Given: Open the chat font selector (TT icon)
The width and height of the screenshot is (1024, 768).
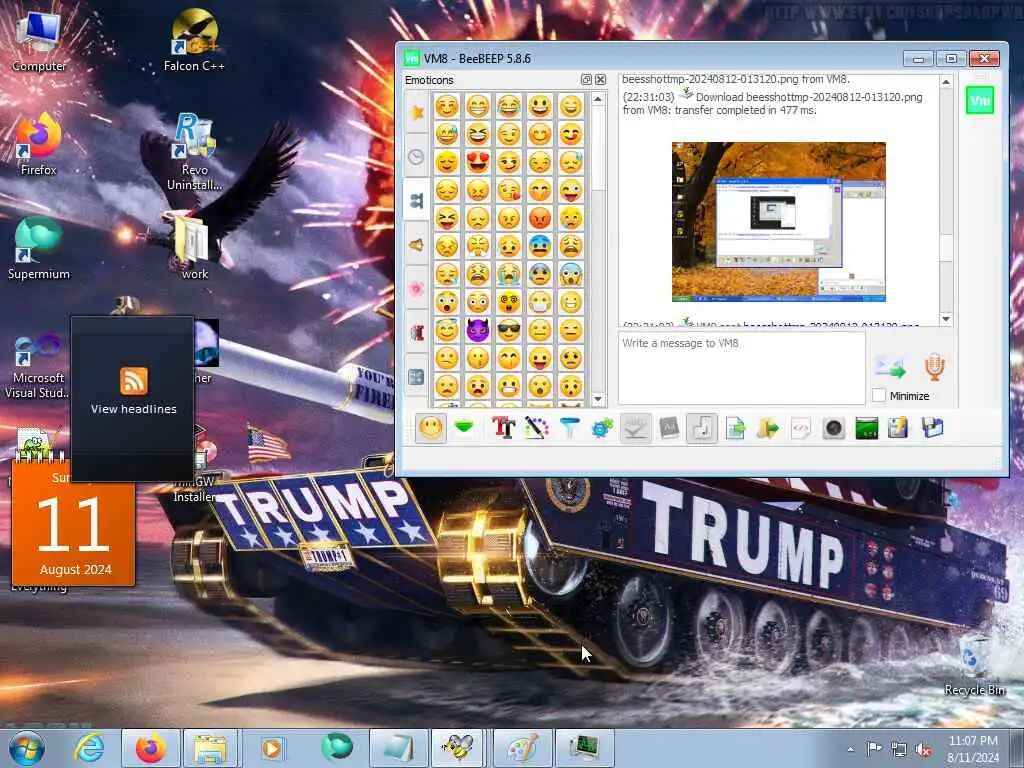Looking at the screenshot, I should pyautogui.click(x=504, y=428).
